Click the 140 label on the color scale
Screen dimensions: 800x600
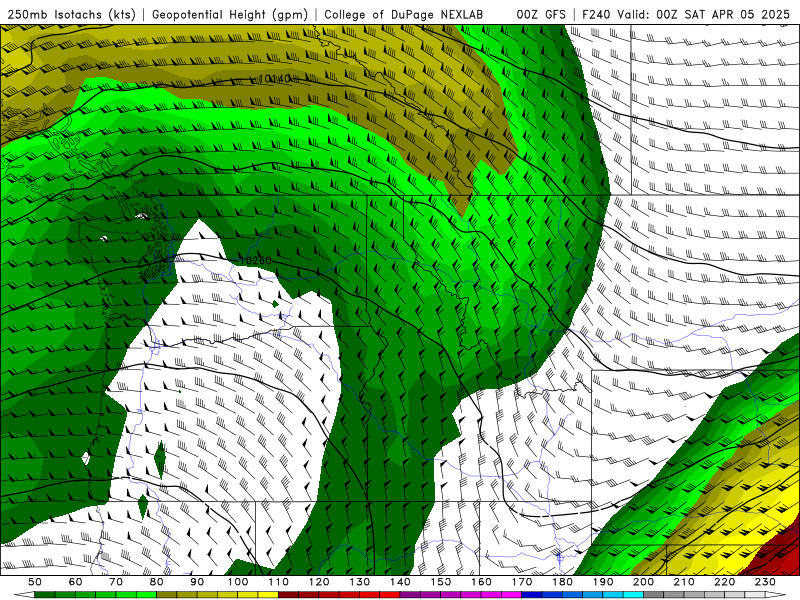(400, 582)
